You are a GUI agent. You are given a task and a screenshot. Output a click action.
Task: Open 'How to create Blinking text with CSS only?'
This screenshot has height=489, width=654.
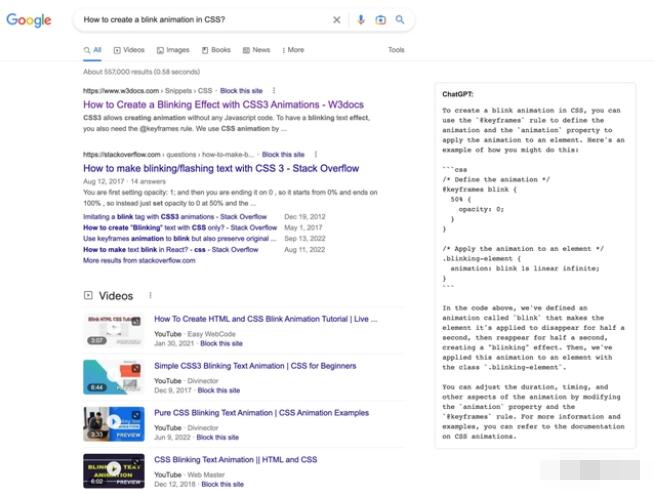click(x=180, y=228)
